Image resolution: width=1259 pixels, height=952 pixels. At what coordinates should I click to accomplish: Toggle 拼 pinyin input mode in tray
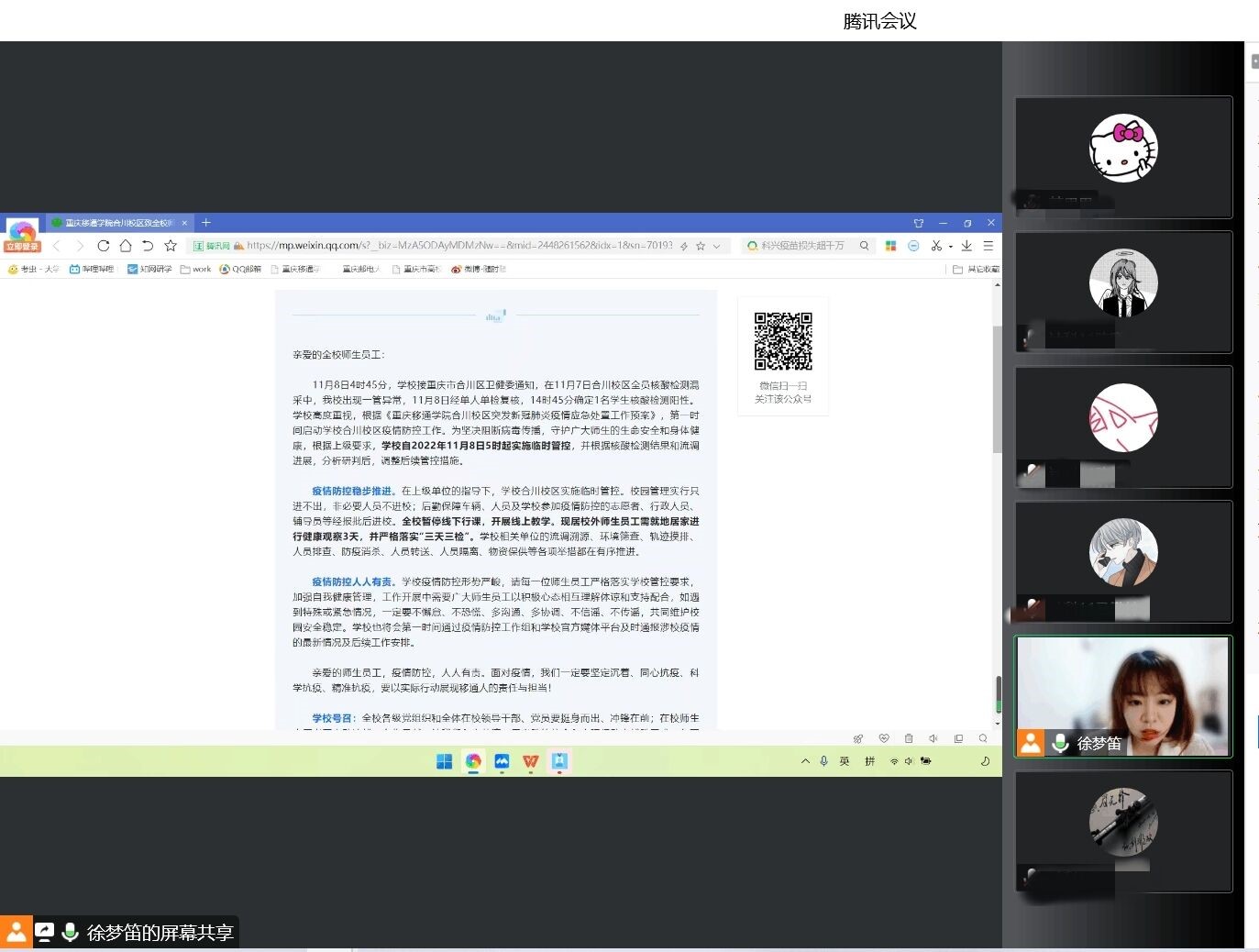tap(869, 761)
